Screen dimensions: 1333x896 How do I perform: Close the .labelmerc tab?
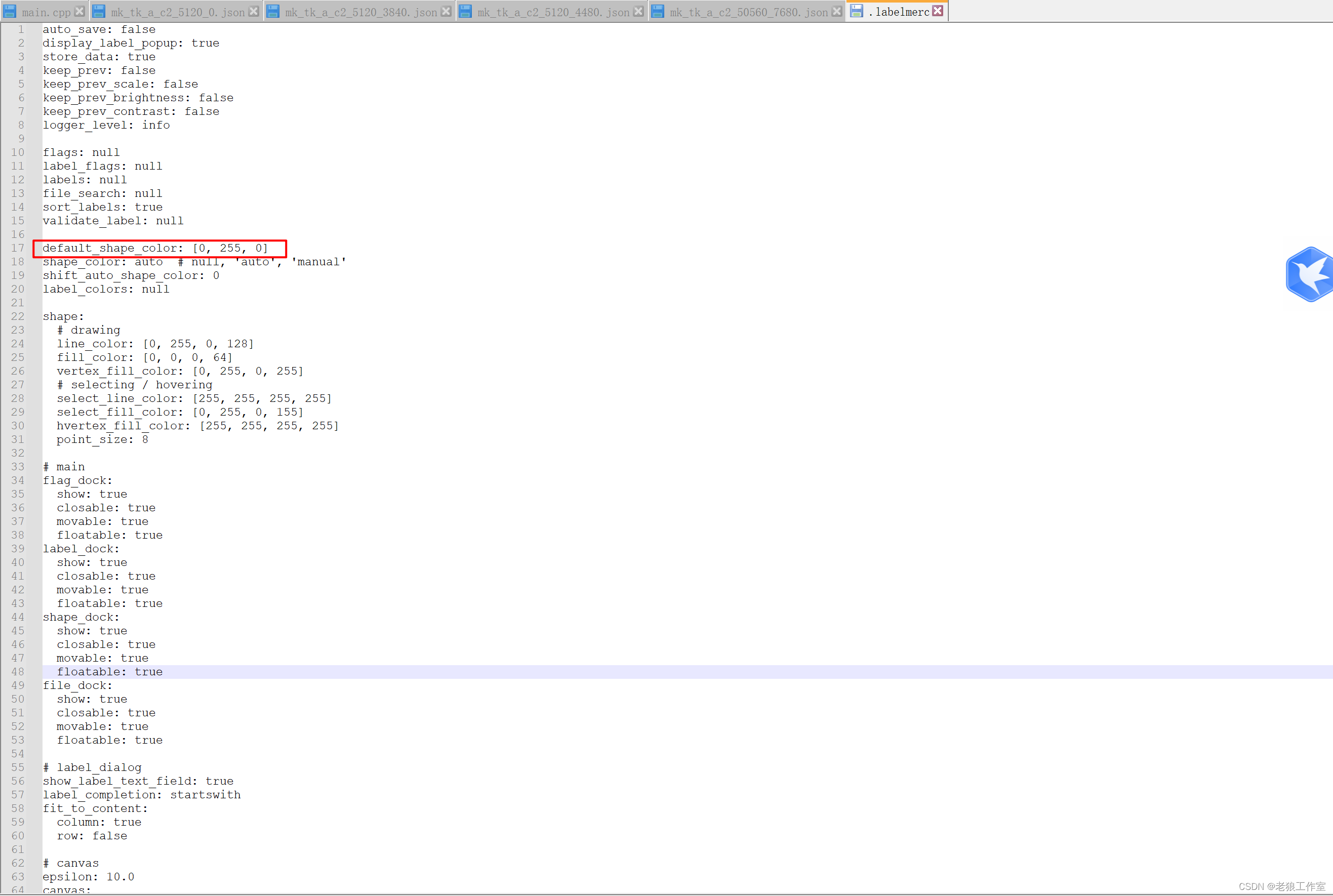[938, 11]
